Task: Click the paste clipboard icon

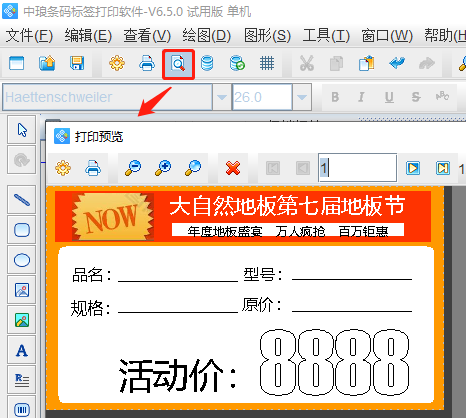Action: [x=366, y=63]
